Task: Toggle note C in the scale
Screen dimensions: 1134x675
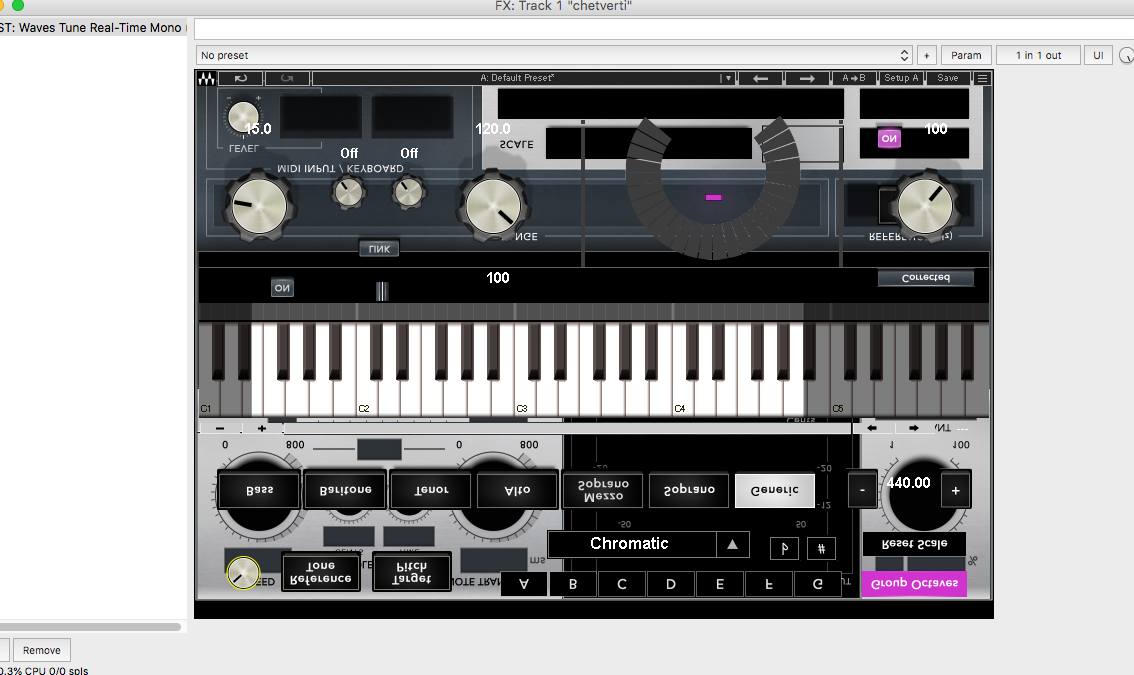Action: coord(622,584)
